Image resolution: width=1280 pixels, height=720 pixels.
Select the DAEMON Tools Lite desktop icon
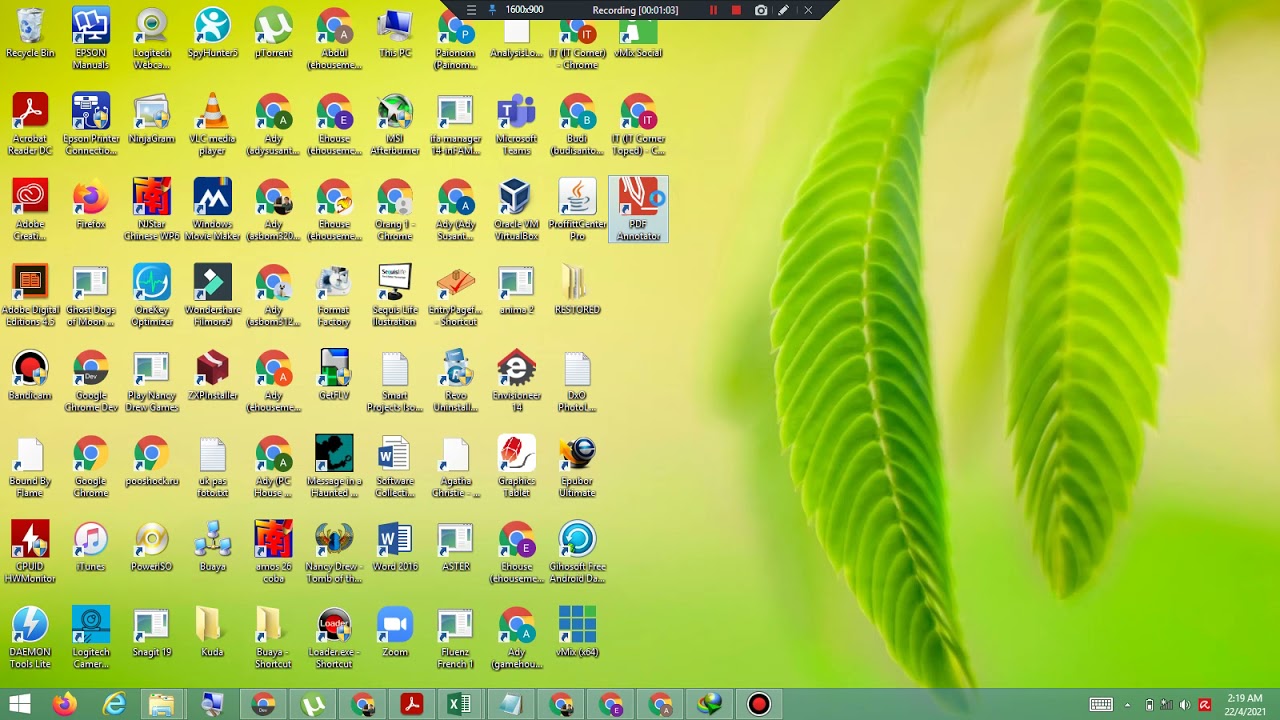tap(30, 638)
